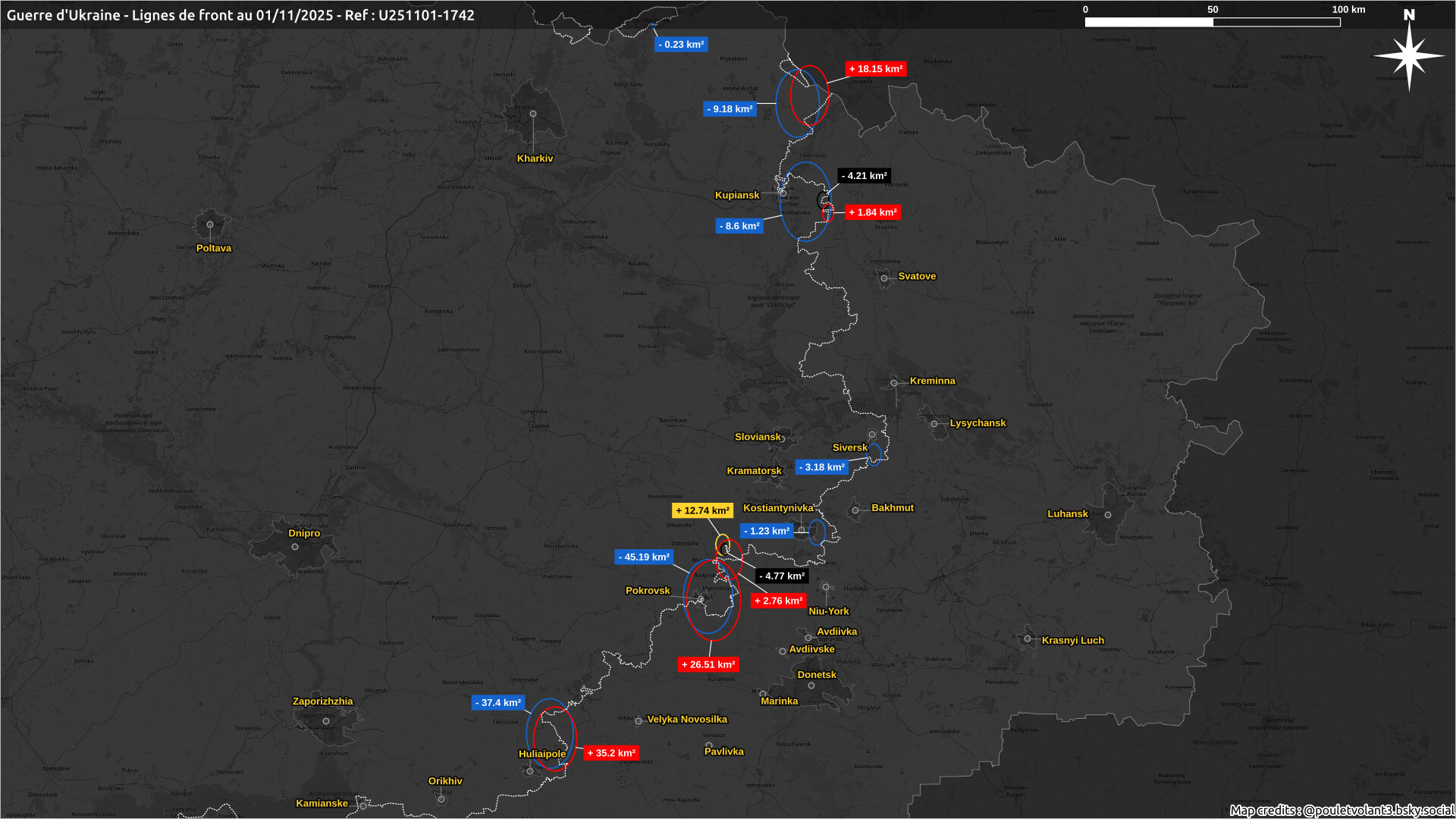Click the Svatove city marker dot

(x=884, y=278)
